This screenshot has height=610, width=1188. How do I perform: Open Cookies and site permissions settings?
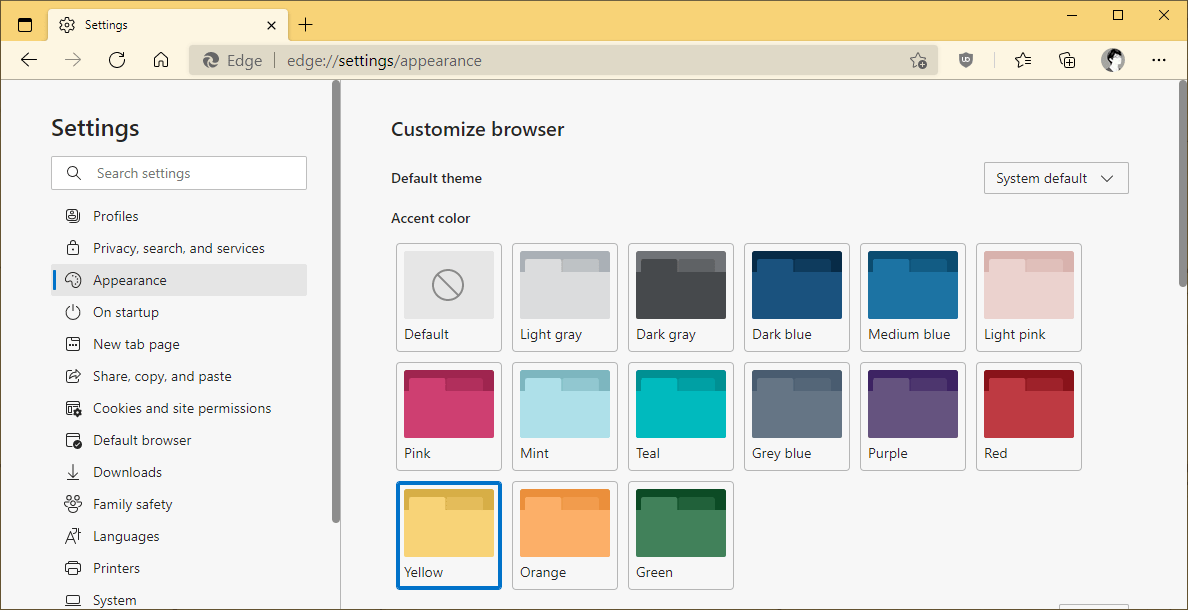tap(182, 407)
